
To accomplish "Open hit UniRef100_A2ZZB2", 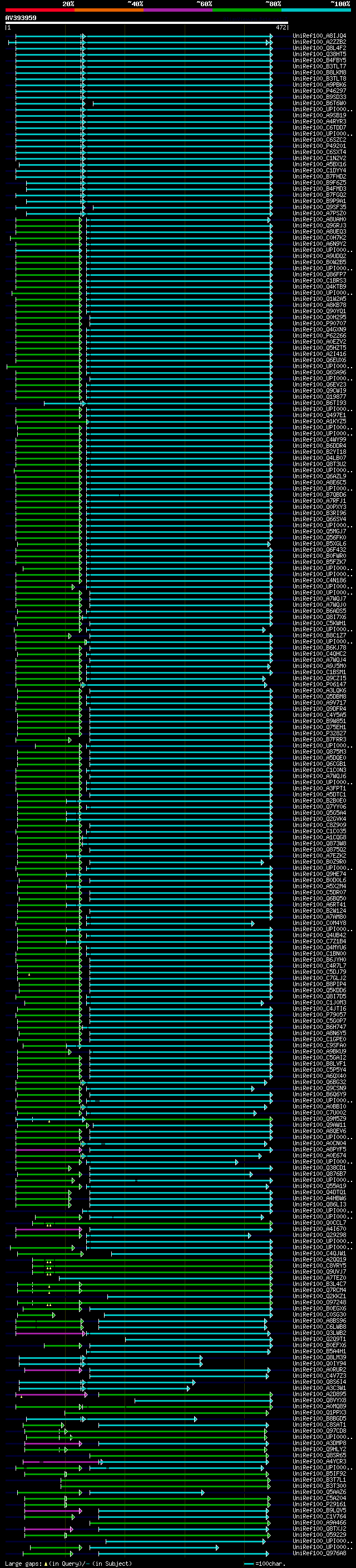I will [x=319, y=42].
